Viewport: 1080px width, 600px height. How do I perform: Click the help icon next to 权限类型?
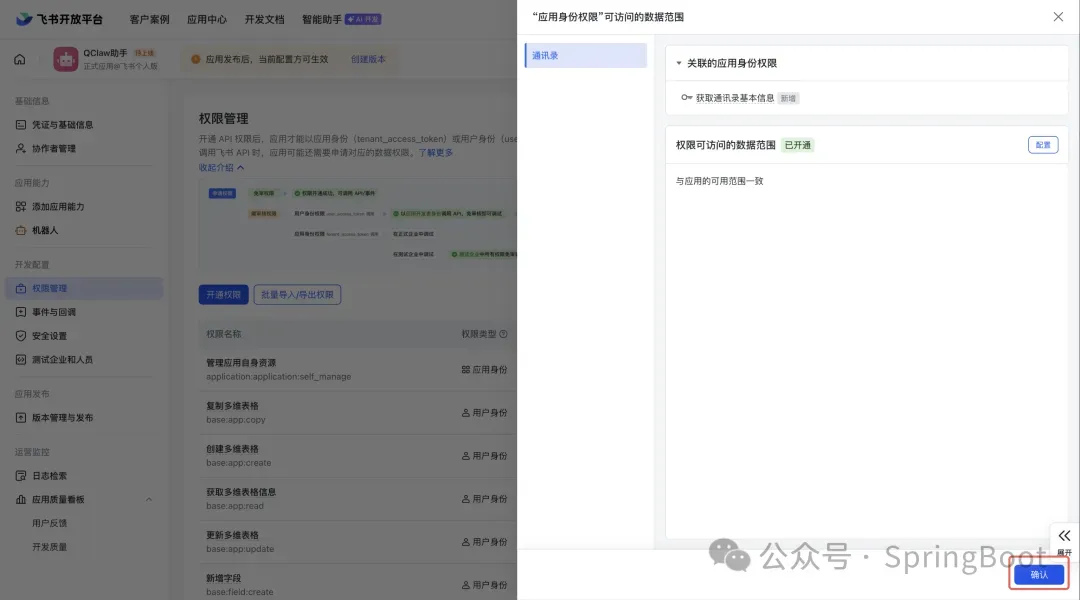tap(503, 334)
